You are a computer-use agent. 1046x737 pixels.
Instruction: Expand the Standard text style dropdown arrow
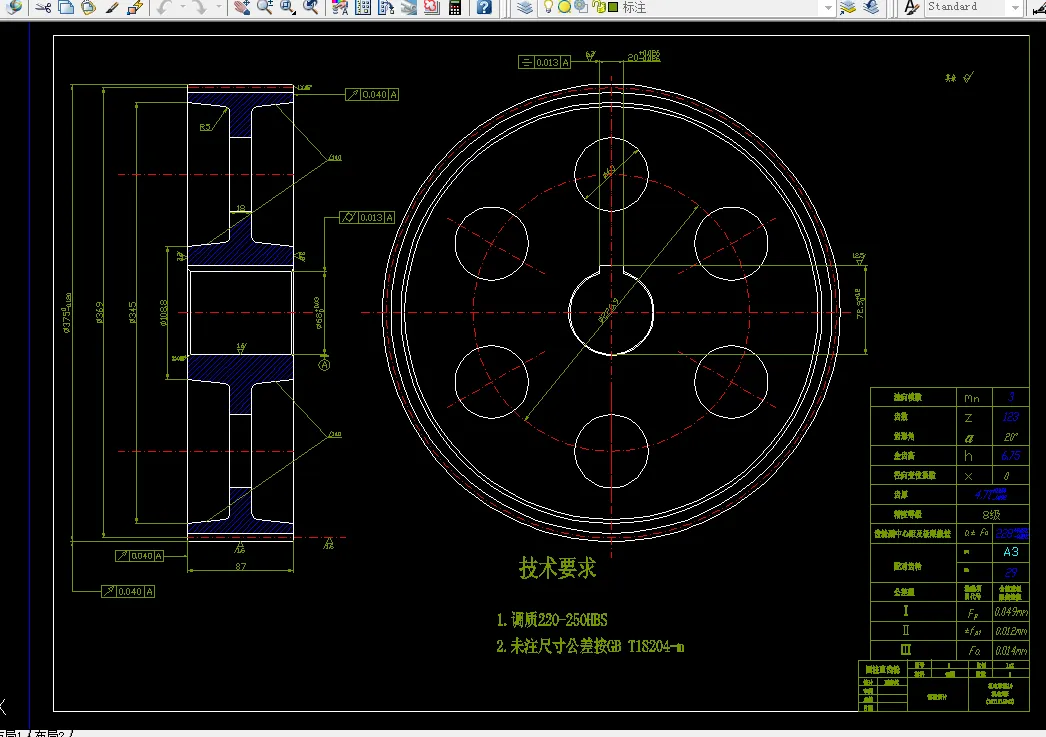pyautogui.click(x=1015, y=7)
